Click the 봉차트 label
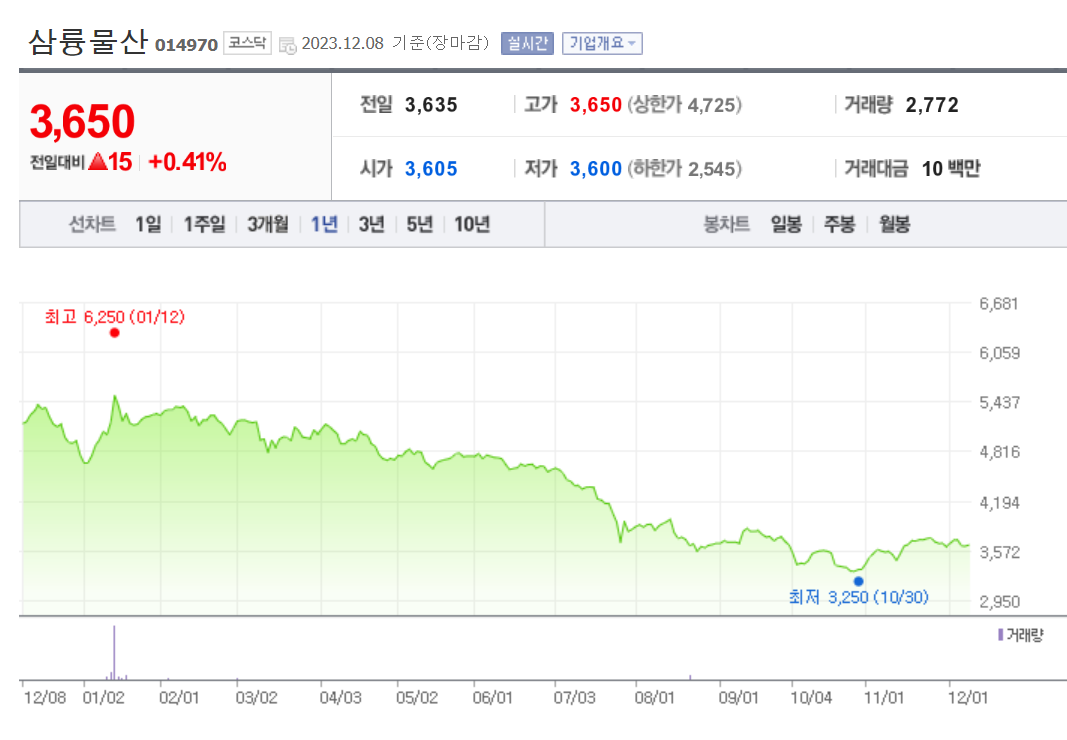This screenshot has height=740, width=1067. click(726, 224)
